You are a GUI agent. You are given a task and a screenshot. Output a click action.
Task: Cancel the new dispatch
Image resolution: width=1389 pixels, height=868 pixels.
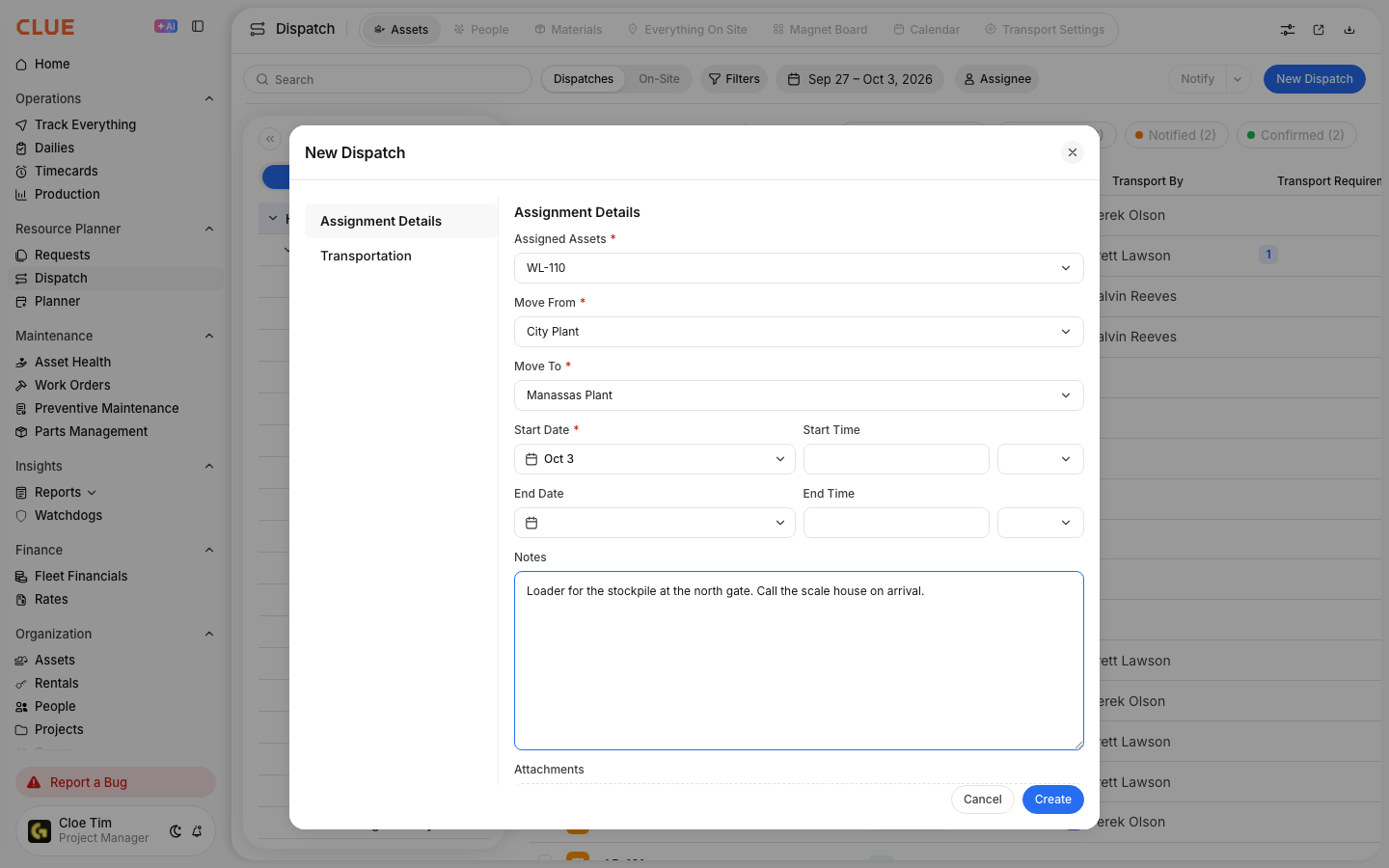982,800
